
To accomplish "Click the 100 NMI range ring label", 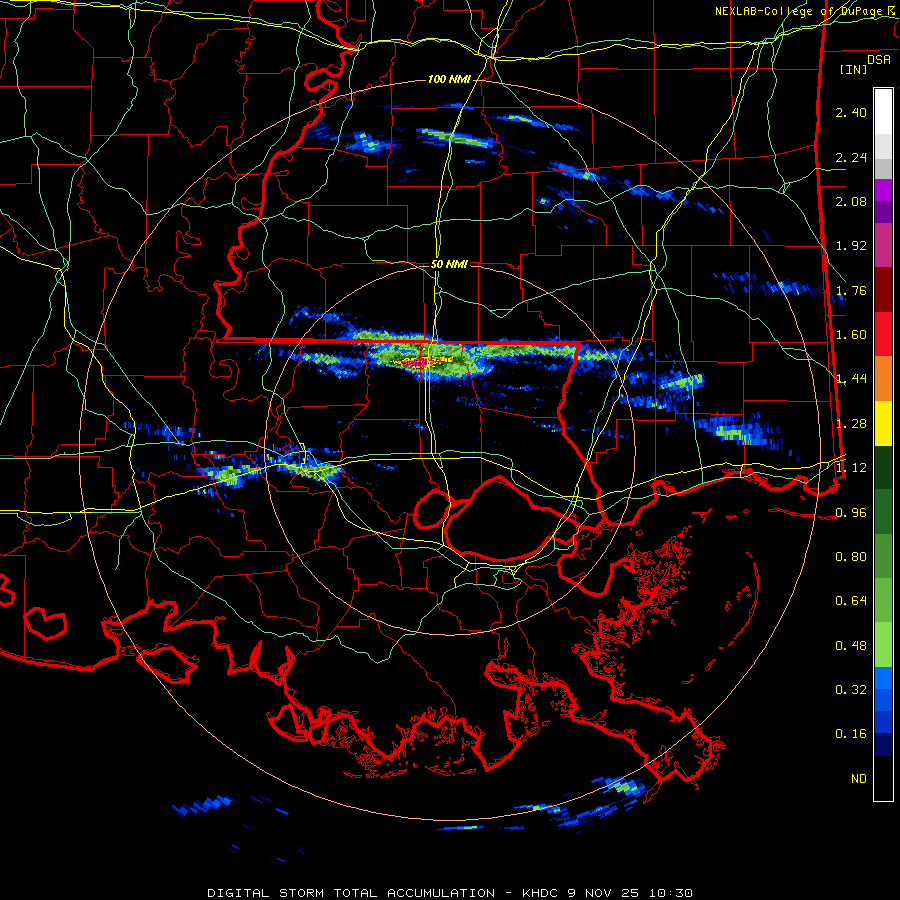I will (x=449, y=79).
